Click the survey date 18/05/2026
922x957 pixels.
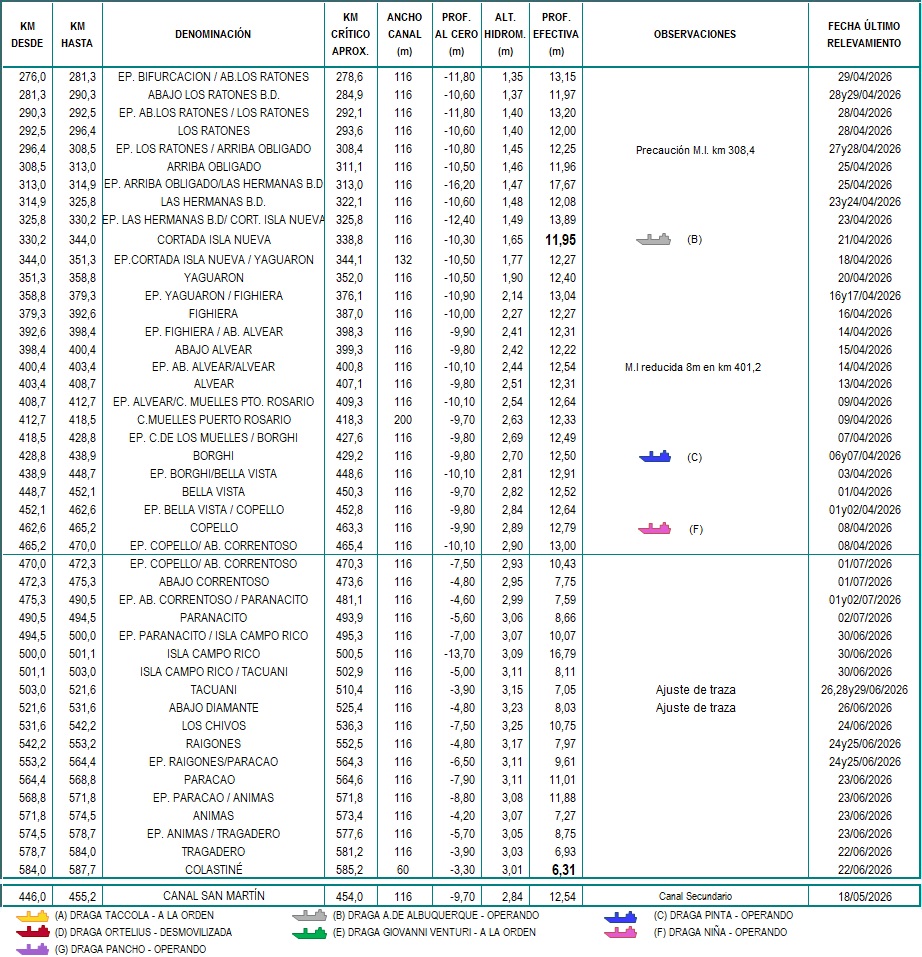[865, 897]
